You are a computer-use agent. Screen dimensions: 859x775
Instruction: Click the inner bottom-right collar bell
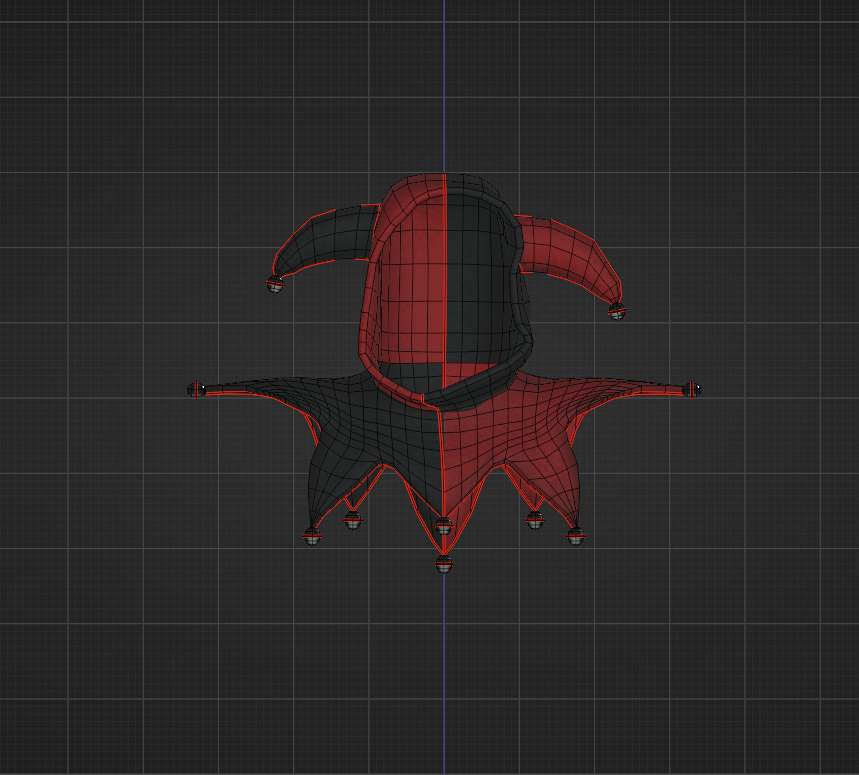[x=535, y=520]
